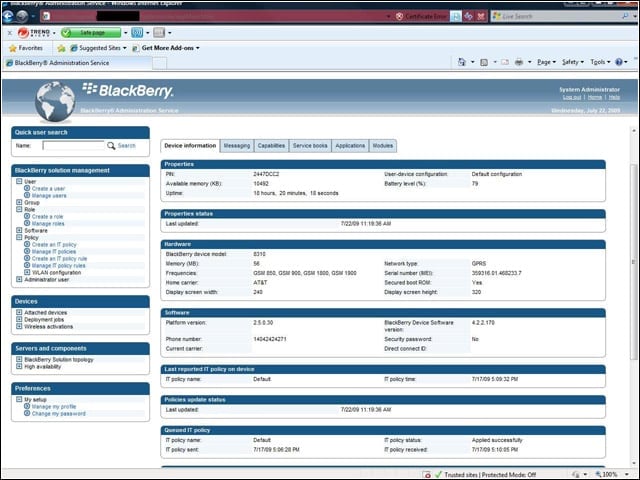640x480 pixels.
Task: Click the green Safe page rating button
Action: pyautogui.click(x=91, y=33)
